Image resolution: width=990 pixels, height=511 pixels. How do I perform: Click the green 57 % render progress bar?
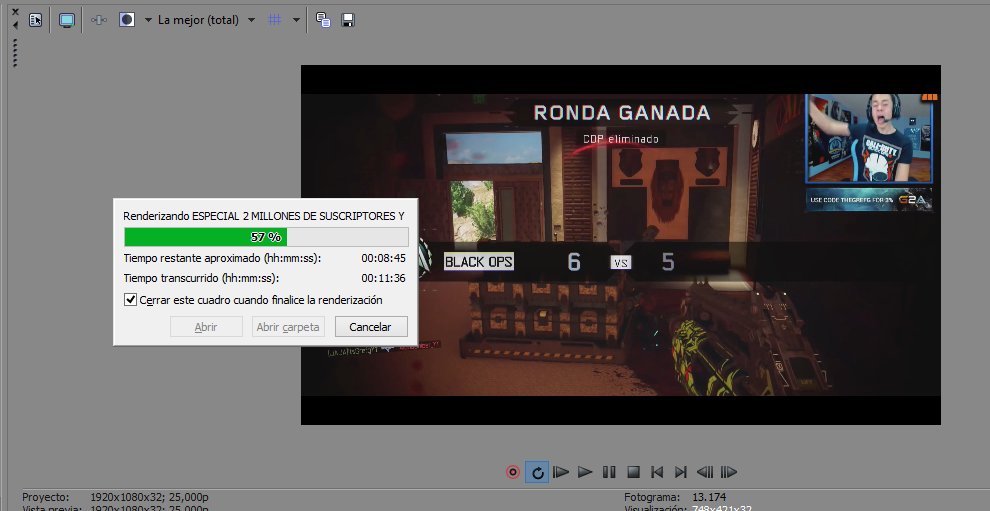pyautogui.click(x=266, y=237)
